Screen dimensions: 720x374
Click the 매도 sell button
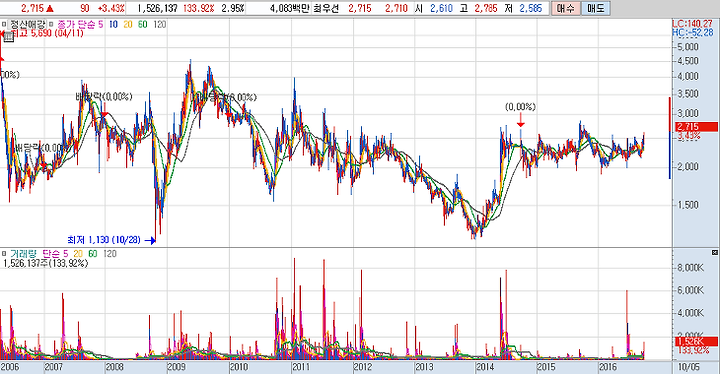(596, 8)
